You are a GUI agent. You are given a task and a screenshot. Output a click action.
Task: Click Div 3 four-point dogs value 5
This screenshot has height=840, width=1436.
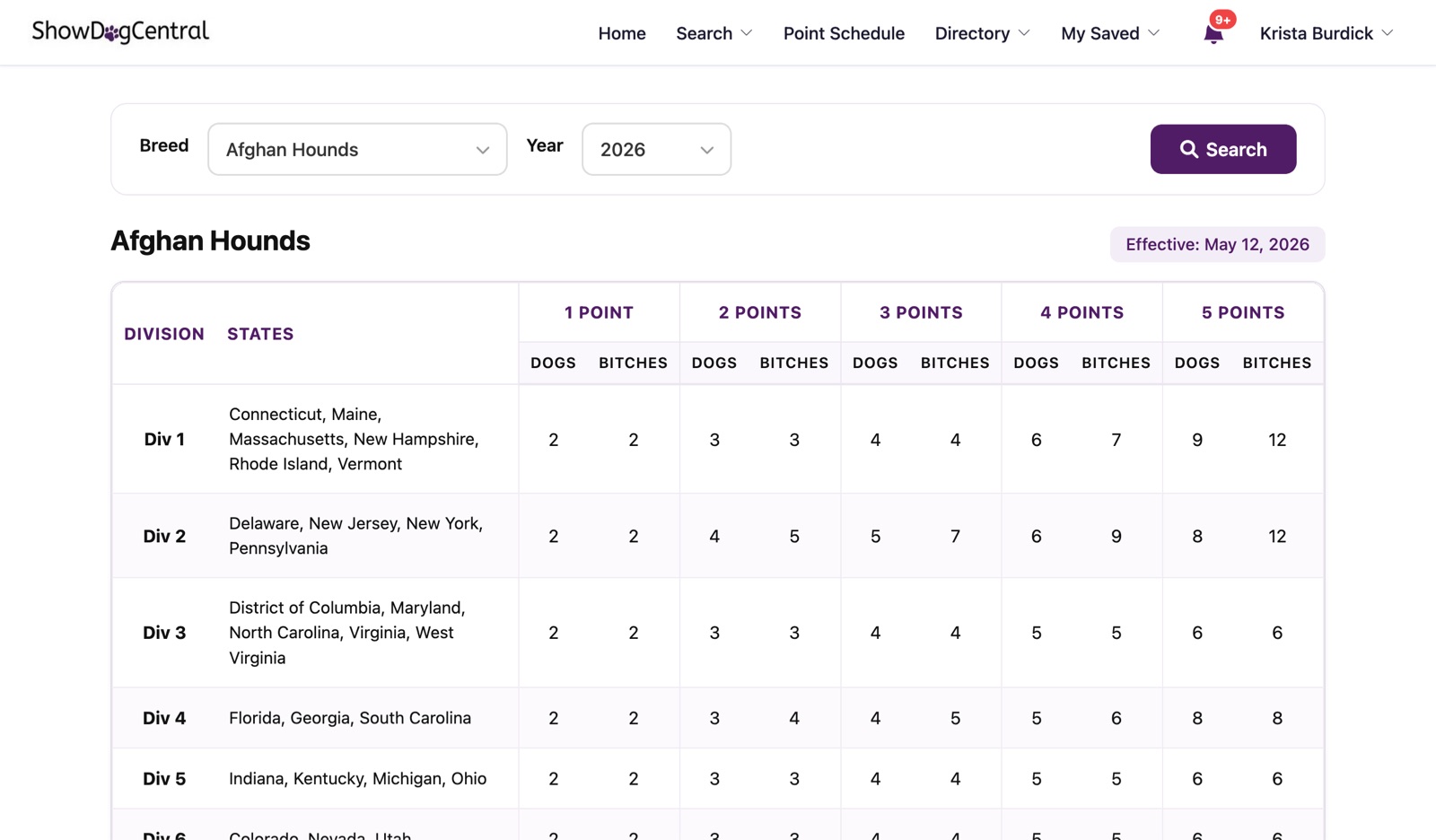tap(1036, 634)
